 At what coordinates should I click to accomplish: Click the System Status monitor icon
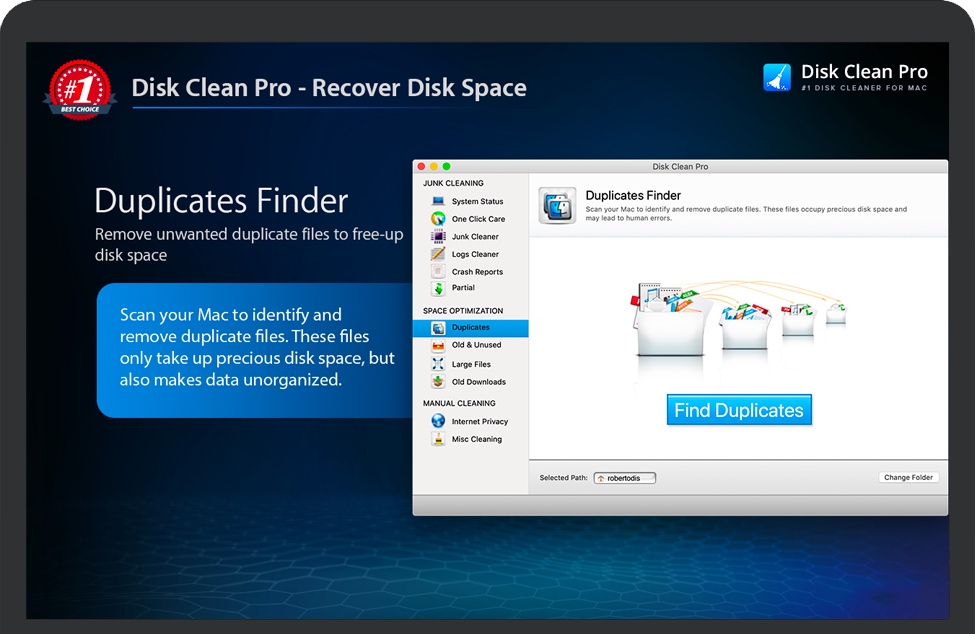[438, 201]
